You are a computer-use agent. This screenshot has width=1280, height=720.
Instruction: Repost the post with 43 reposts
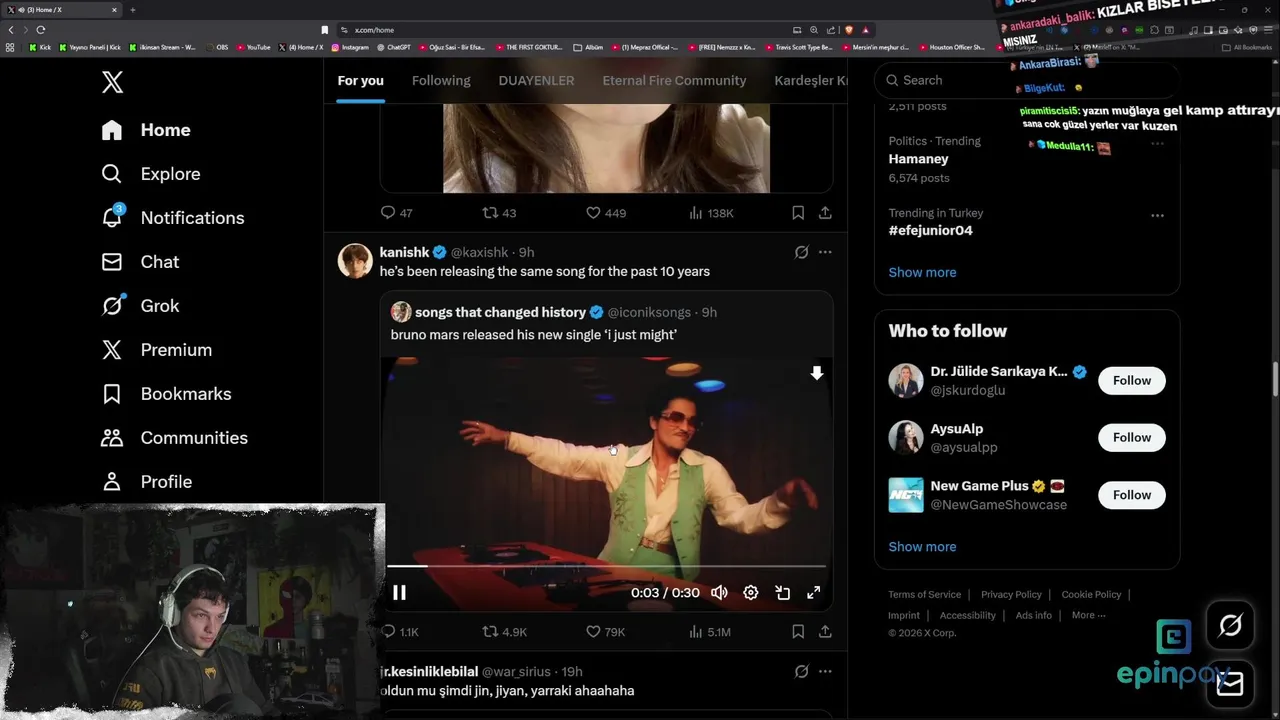coord(499,213)
